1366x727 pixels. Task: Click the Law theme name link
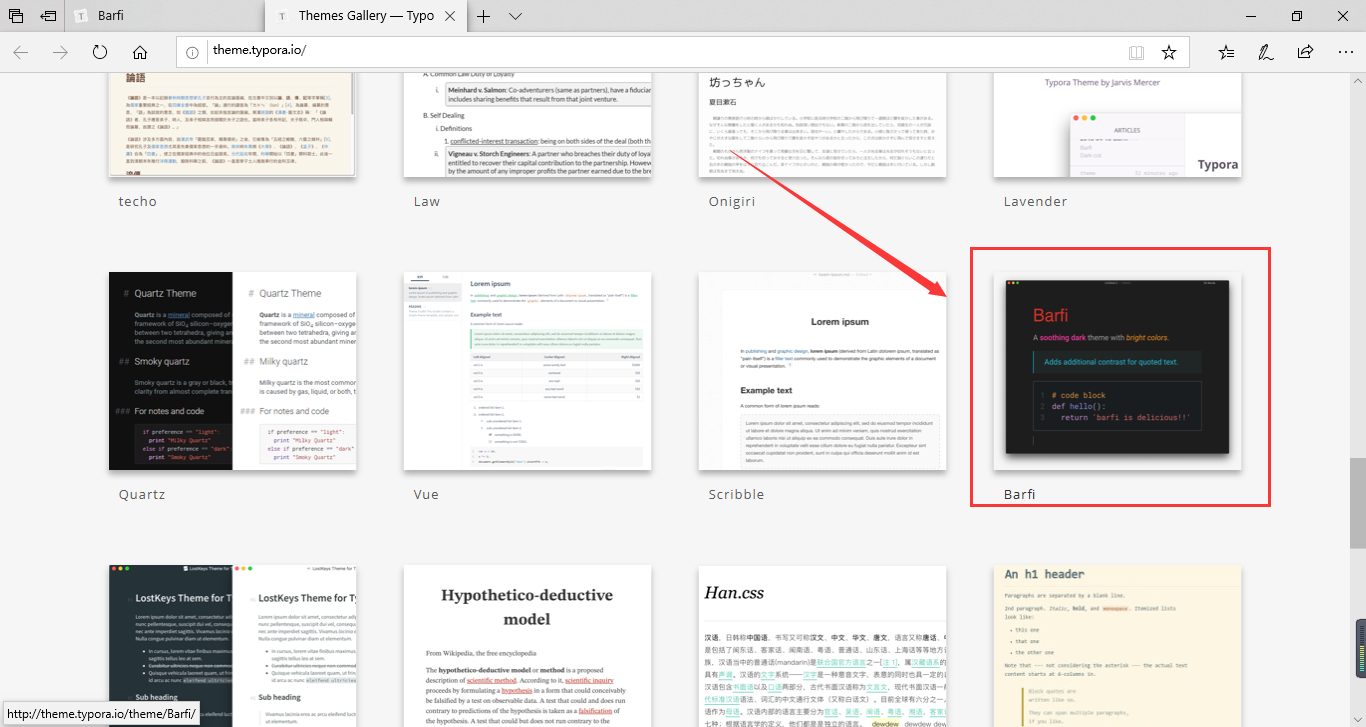tap(427, 201)
